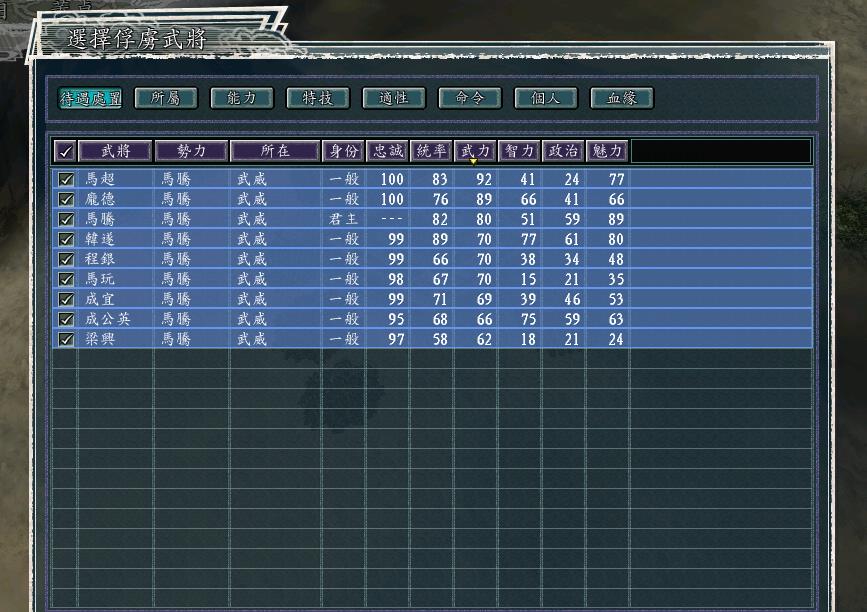This screenshot has height=612, width=867.
Task: Switch to the 特技 tab
Action: [x=318, y=98]
